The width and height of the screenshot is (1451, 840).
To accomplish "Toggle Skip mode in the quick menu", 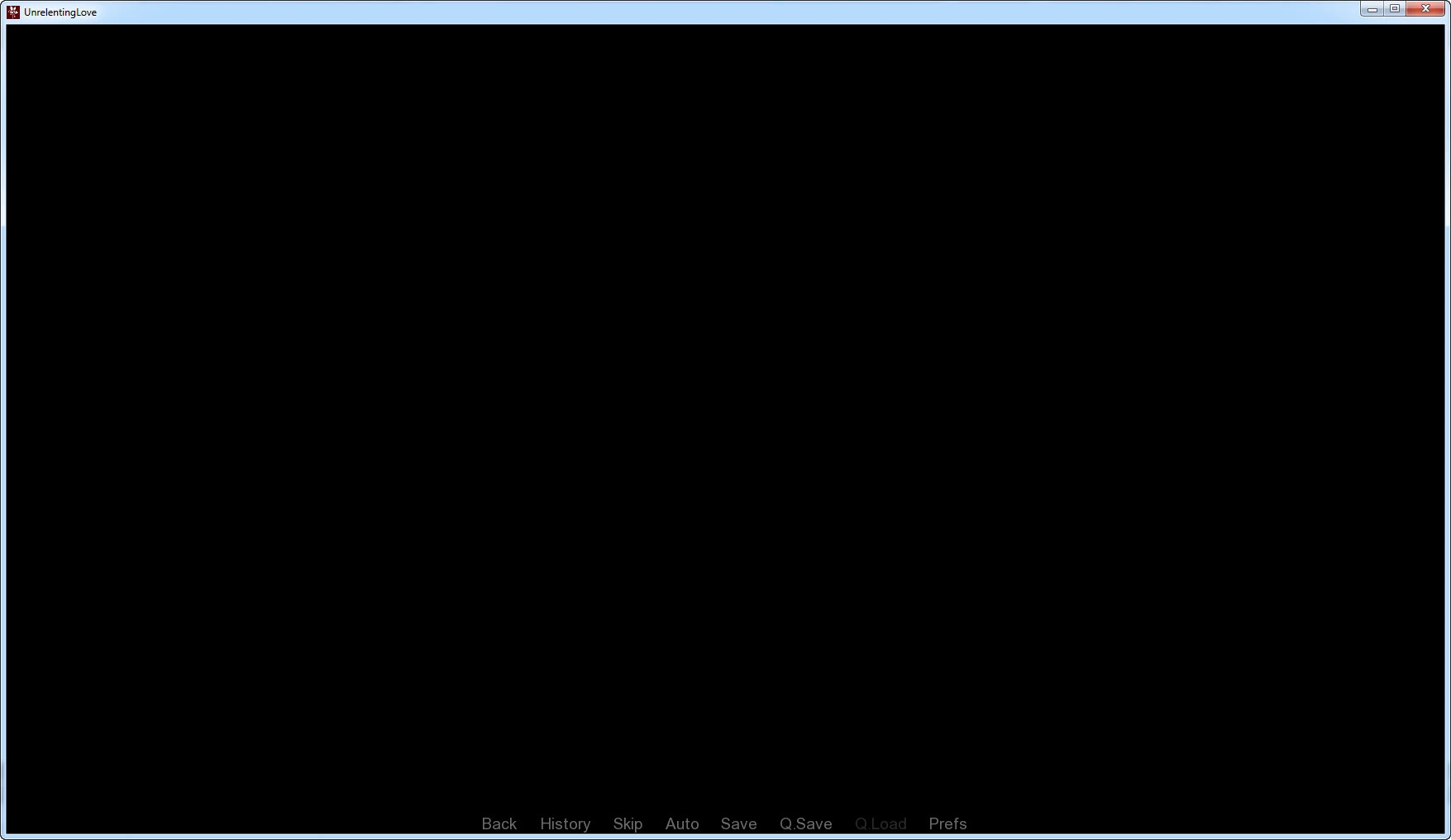I will 628,823.
